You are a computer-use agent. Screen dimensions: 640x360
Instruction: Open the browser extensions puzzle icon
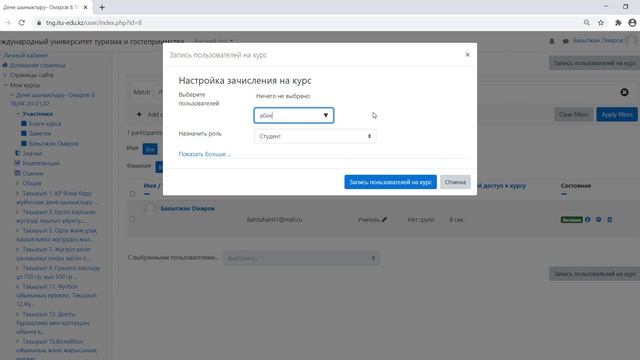(x=618, y=23)
